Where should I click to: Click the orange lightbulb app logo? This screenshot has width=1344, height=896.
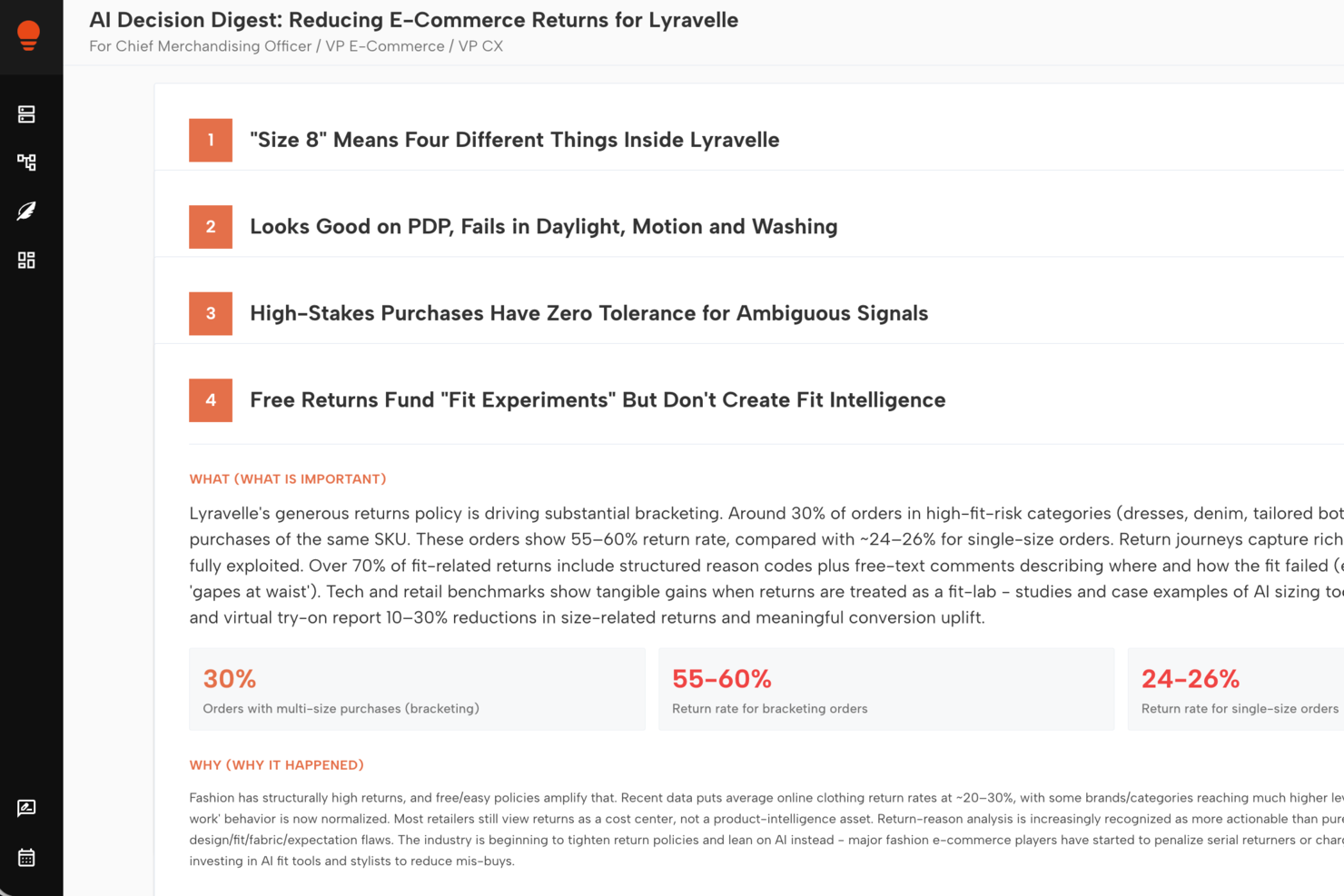28,34
